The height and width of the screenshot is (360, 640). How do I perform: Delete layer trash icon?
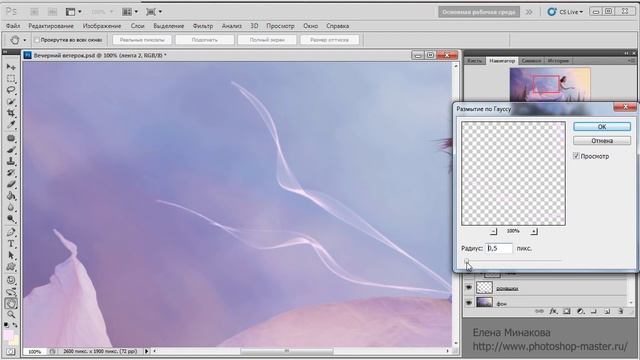click(621, 311)
